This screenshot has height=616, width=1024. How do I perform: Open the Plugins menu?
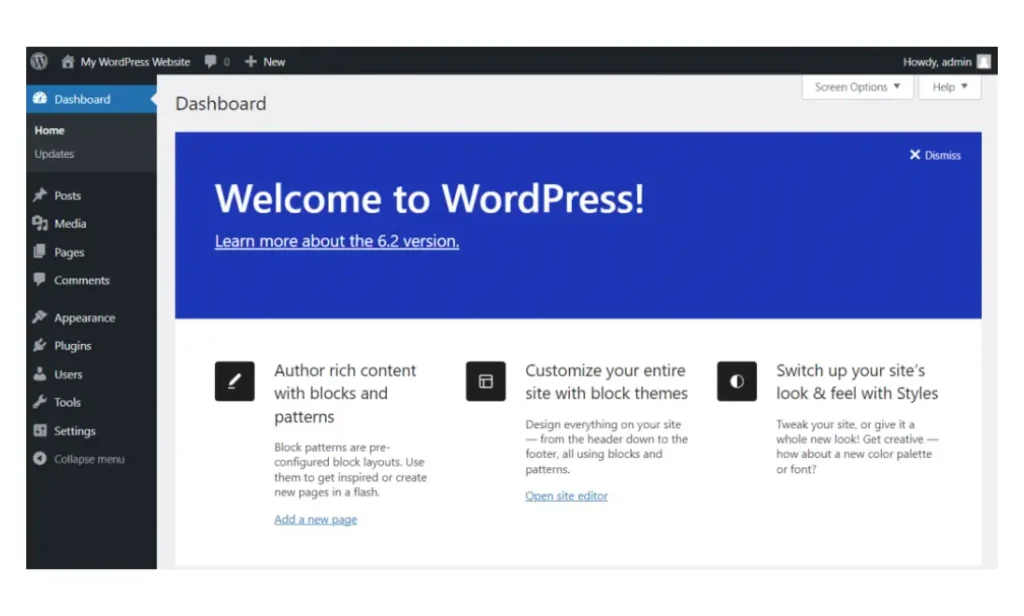tap(72, 346)
